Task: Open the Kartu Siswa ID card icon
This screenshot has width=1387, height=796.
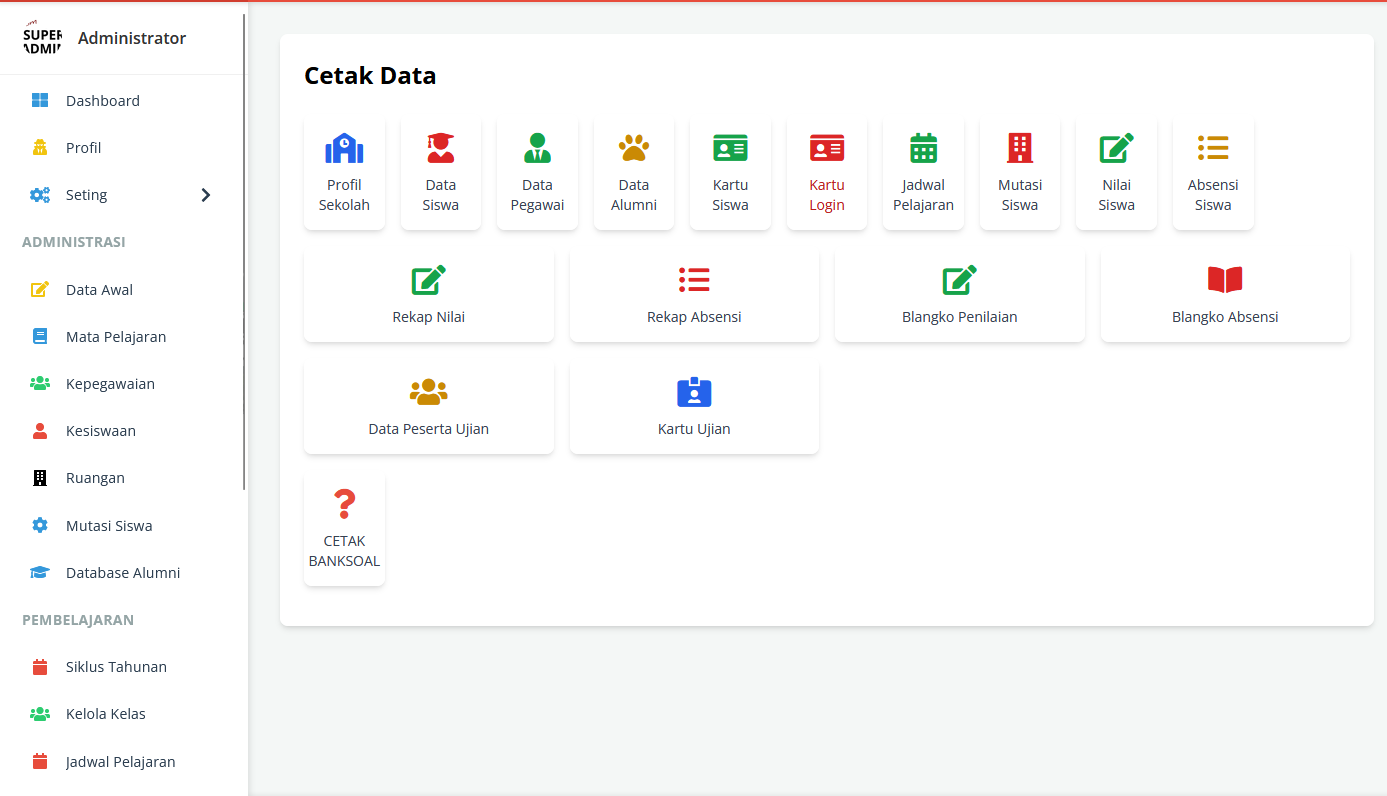Action: point(730,148)
